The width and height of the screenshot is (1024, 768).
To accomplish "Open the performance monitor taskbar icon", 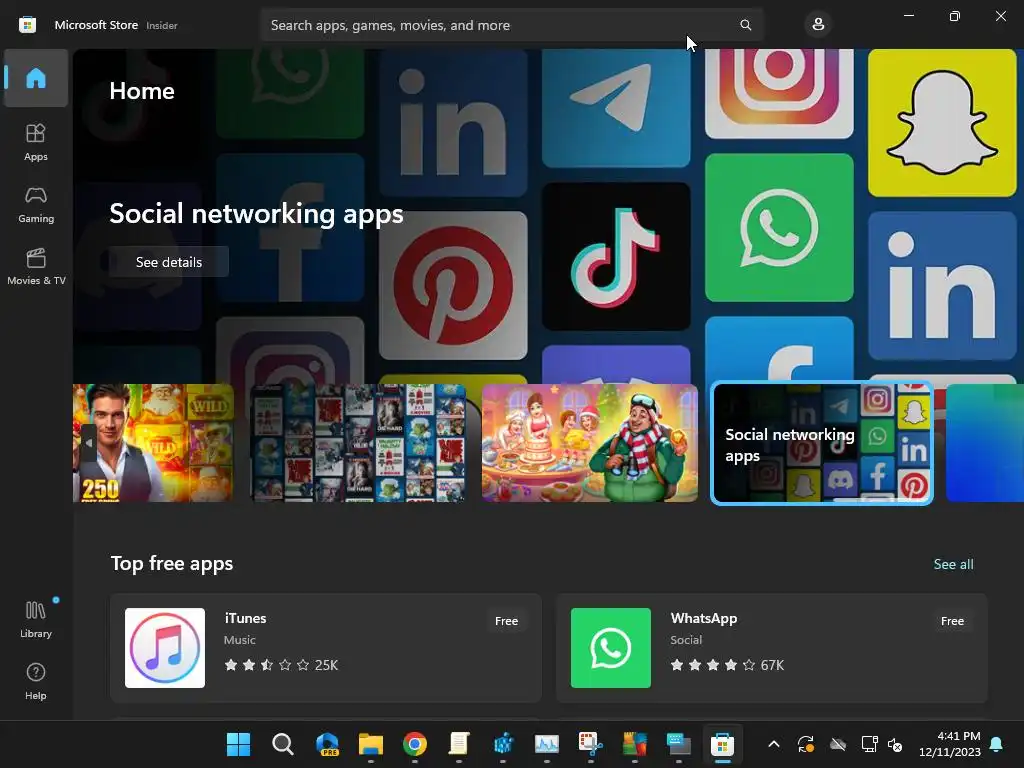I will (547, 744).
